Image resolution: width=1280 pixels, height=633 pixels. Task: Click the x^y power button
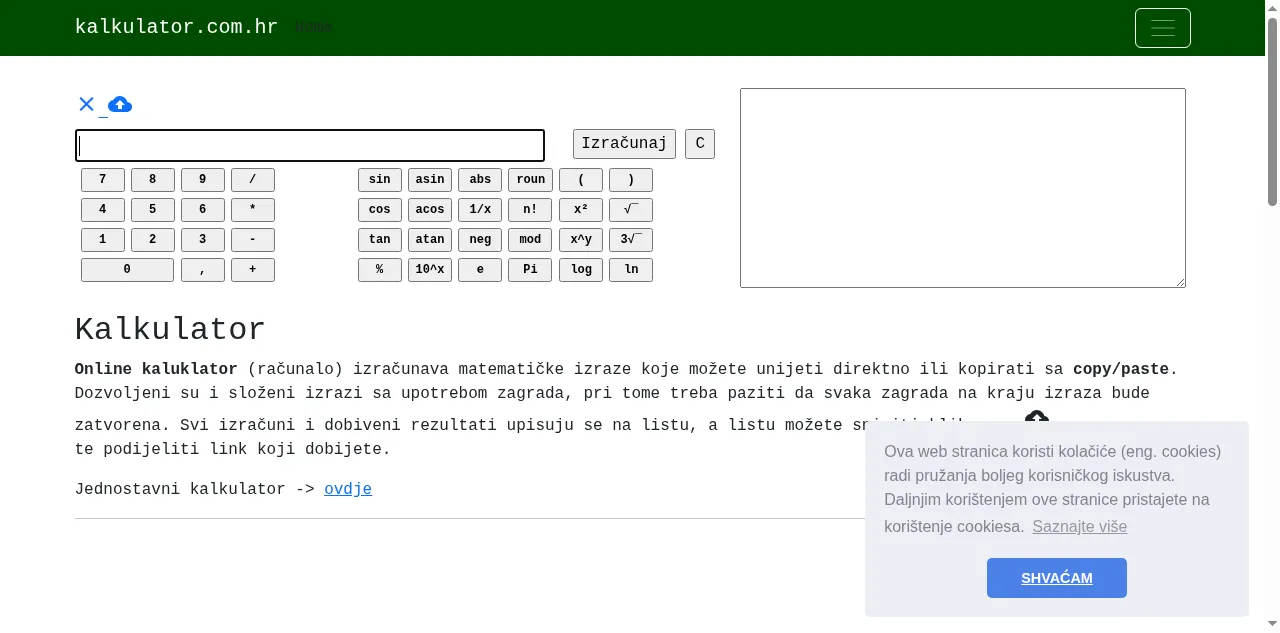[581, 240]
